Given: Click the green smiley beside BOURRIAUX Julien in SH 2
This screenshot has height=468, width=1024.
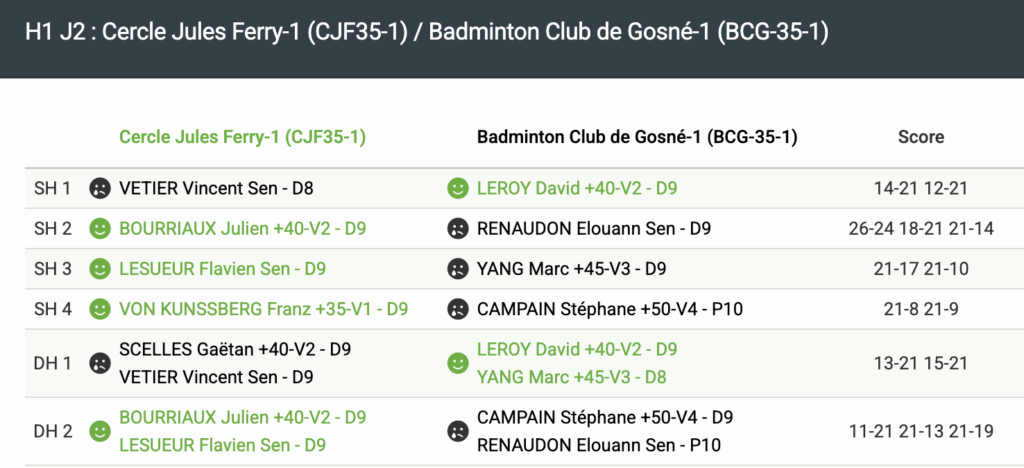Looking at the screenshot, I should 99,229.
